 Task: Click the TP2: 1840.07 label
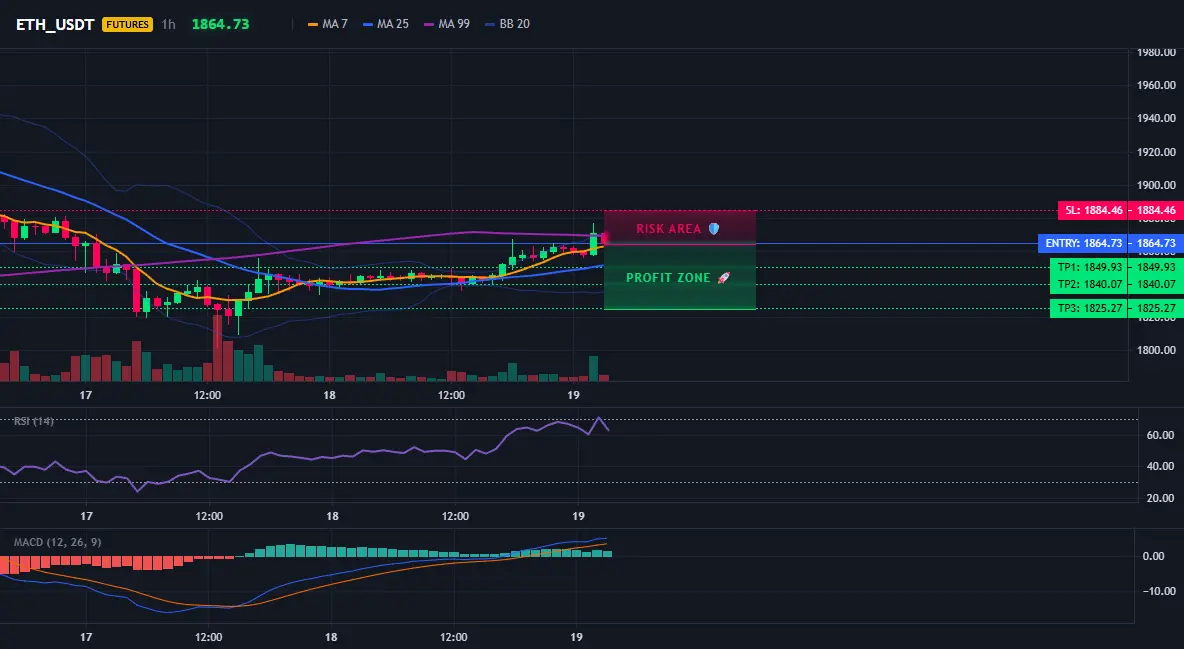pyautogui.click(x=1088, y=284)
